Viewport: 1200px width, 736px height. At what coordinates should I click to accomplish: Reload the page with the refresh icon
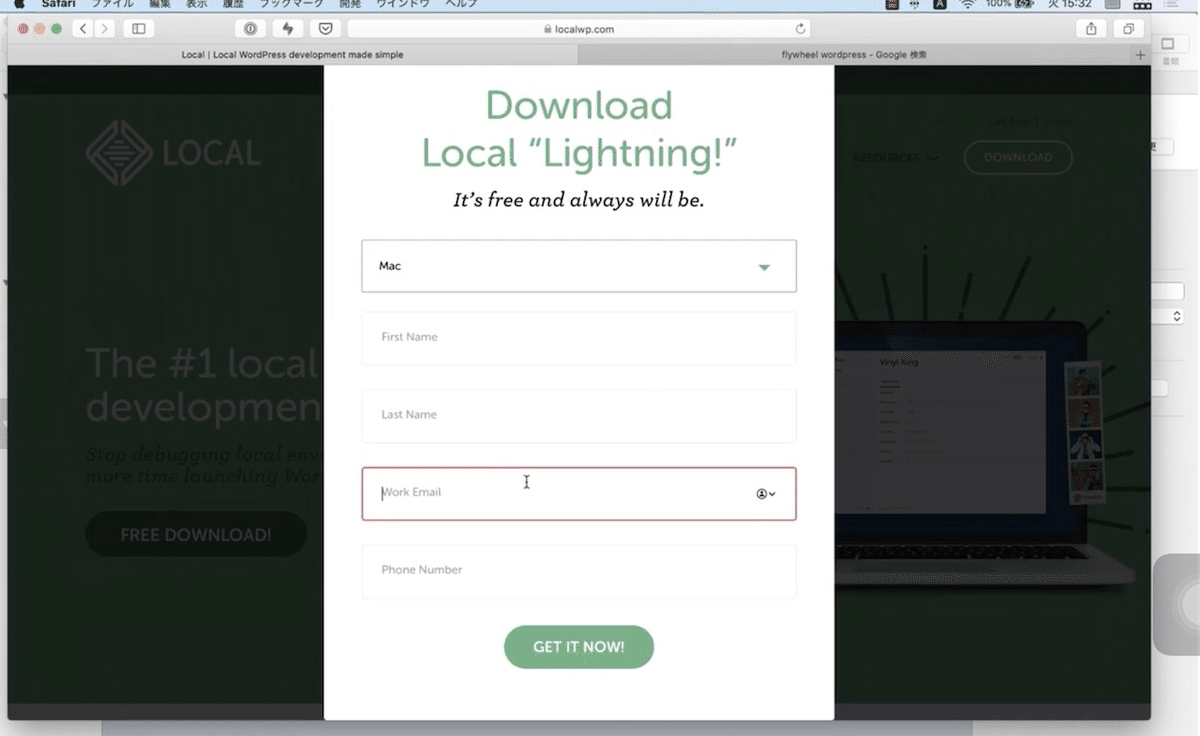pos(800,29)
